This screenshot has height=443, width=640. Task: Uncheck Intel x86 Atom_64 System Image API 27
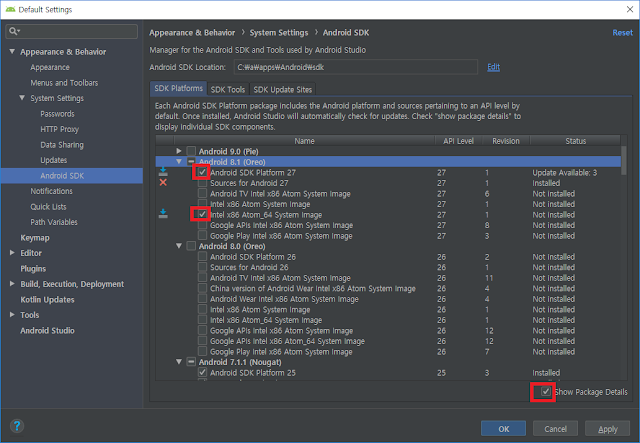202,214
